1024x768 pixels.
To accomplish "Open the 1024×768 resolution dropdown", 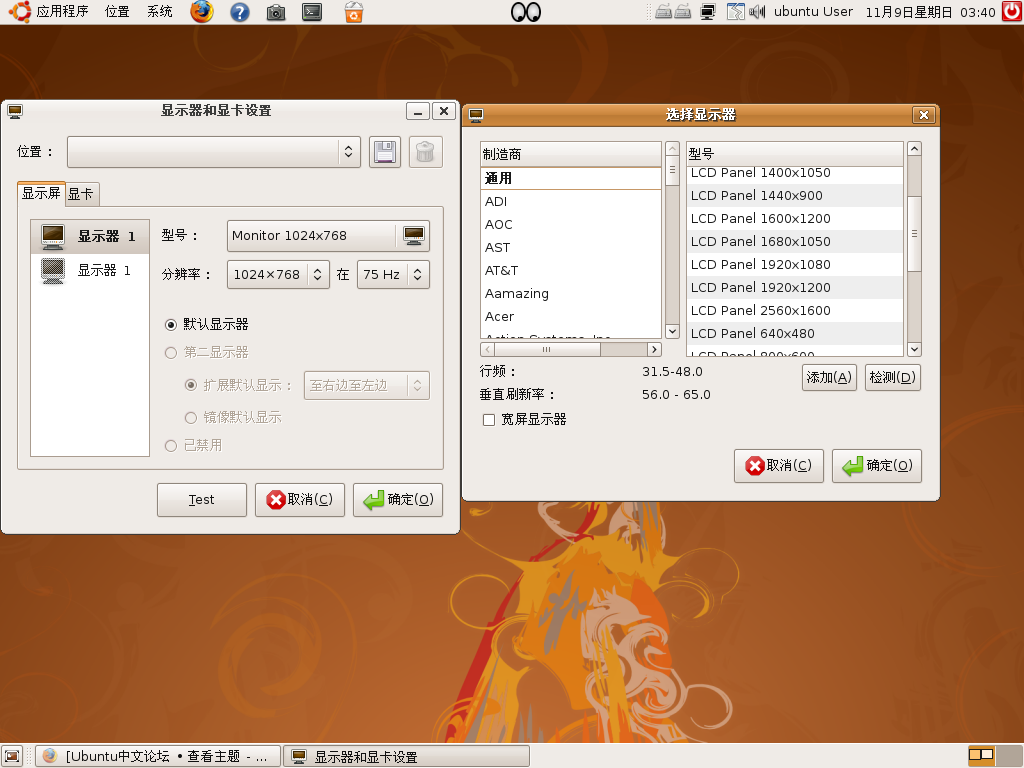I will pyautogui.click(x=278, y=274).
